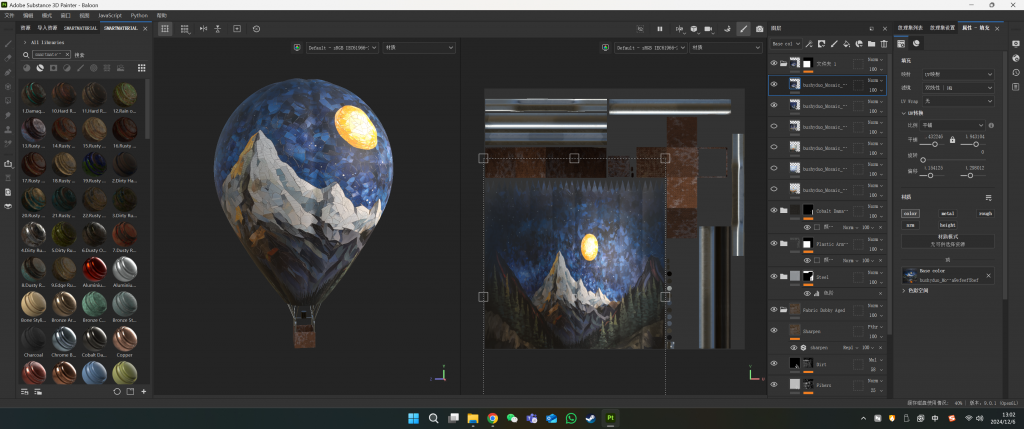Toggle the height channel button
The image size is (1024, 429).
pos(947,225)
